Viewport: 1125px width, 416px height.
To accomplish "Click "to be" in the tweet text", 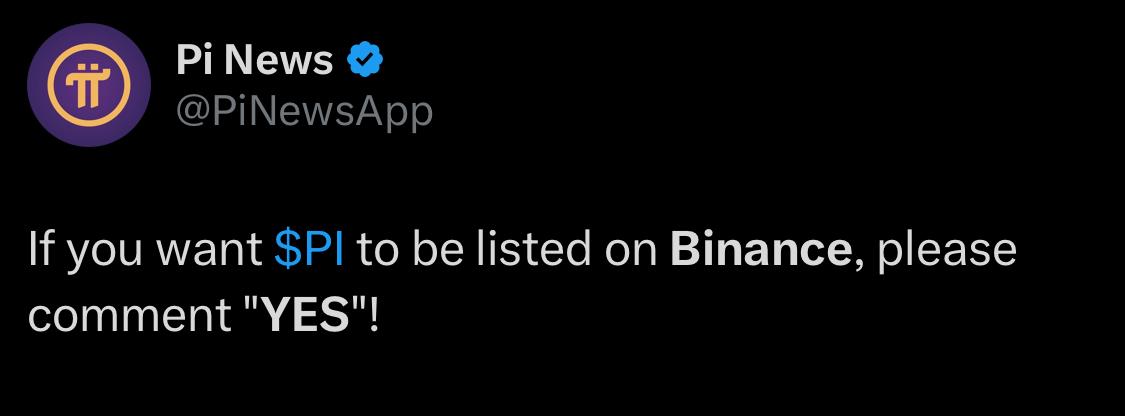I will pos(403,250).
